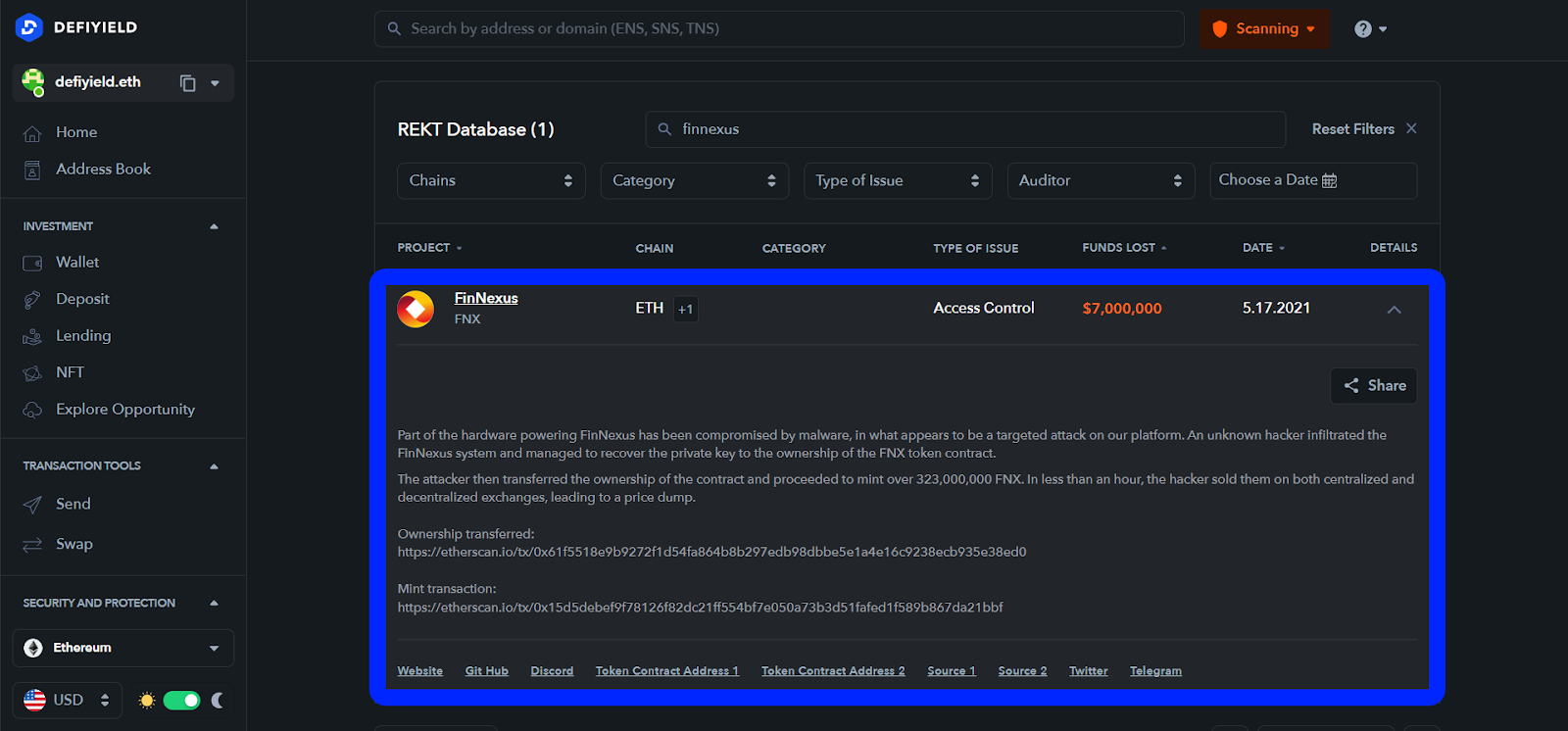Open the help question mark icon
The width and height of the screenshot is (1568, 731).
pyautogui.click(x=1362, y=29)
